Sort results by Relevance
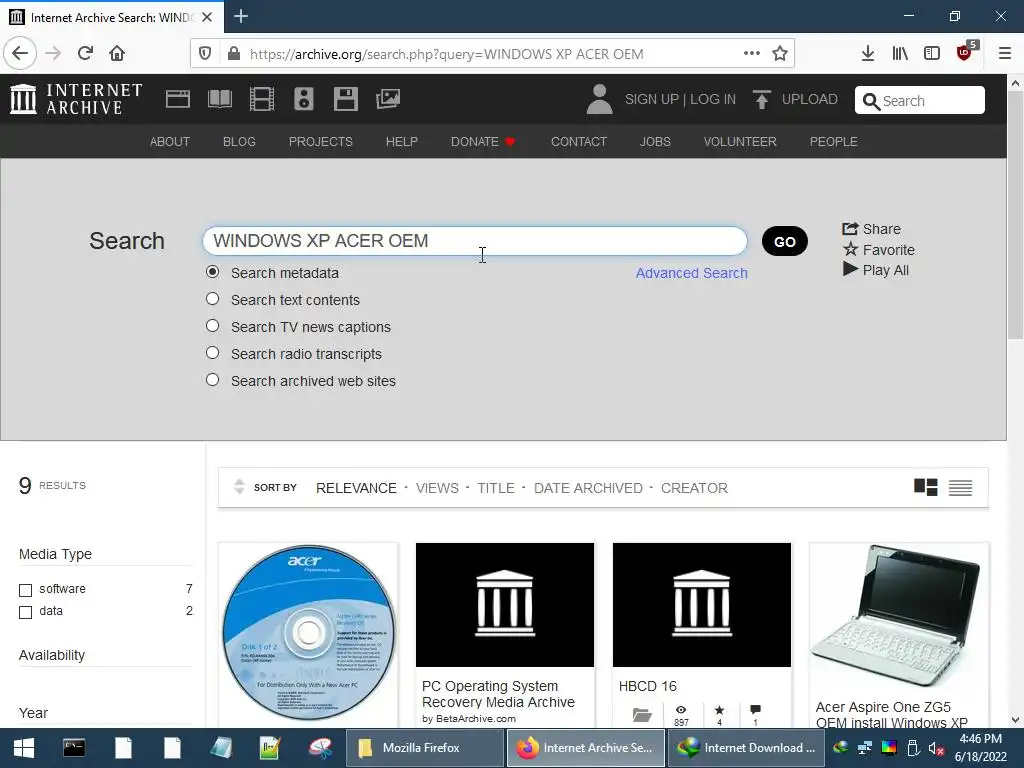The image size is (1024, 768). point(356,488)
